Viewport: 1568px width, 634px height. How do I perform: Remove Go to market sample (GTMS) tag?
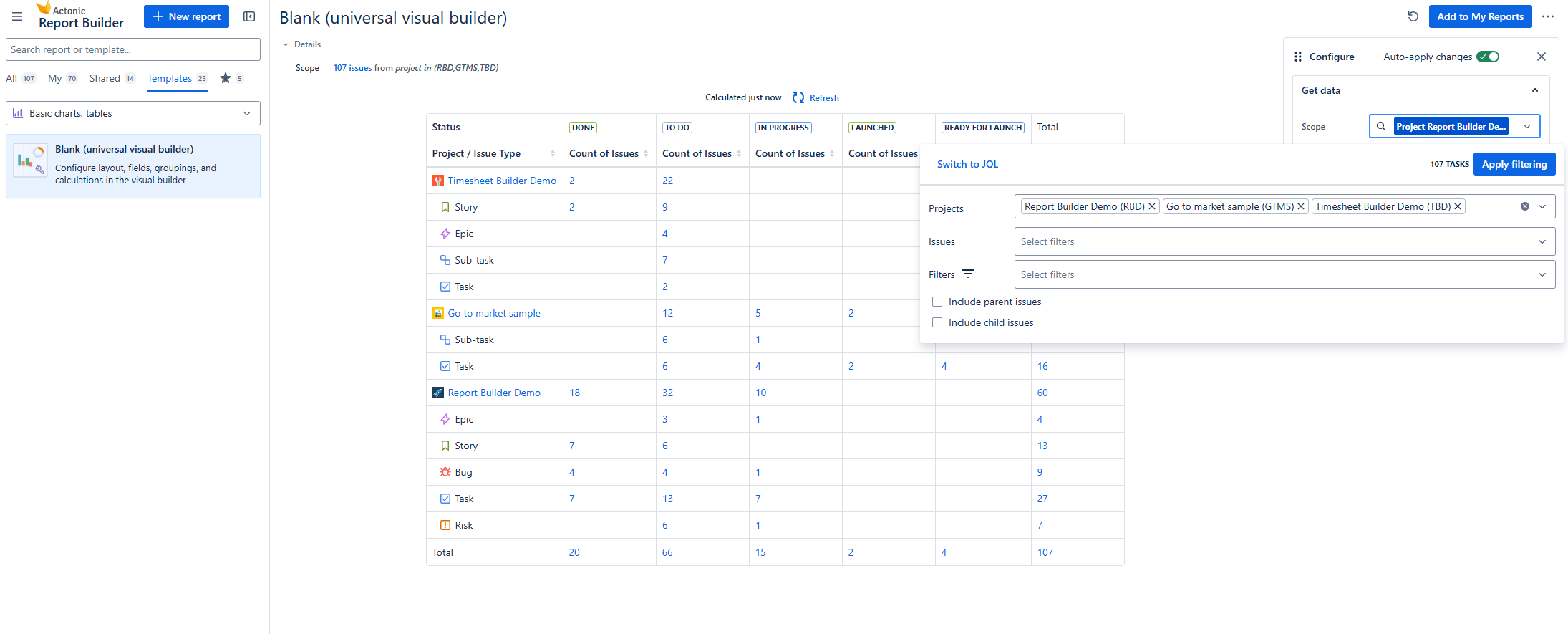(1301, 206)
